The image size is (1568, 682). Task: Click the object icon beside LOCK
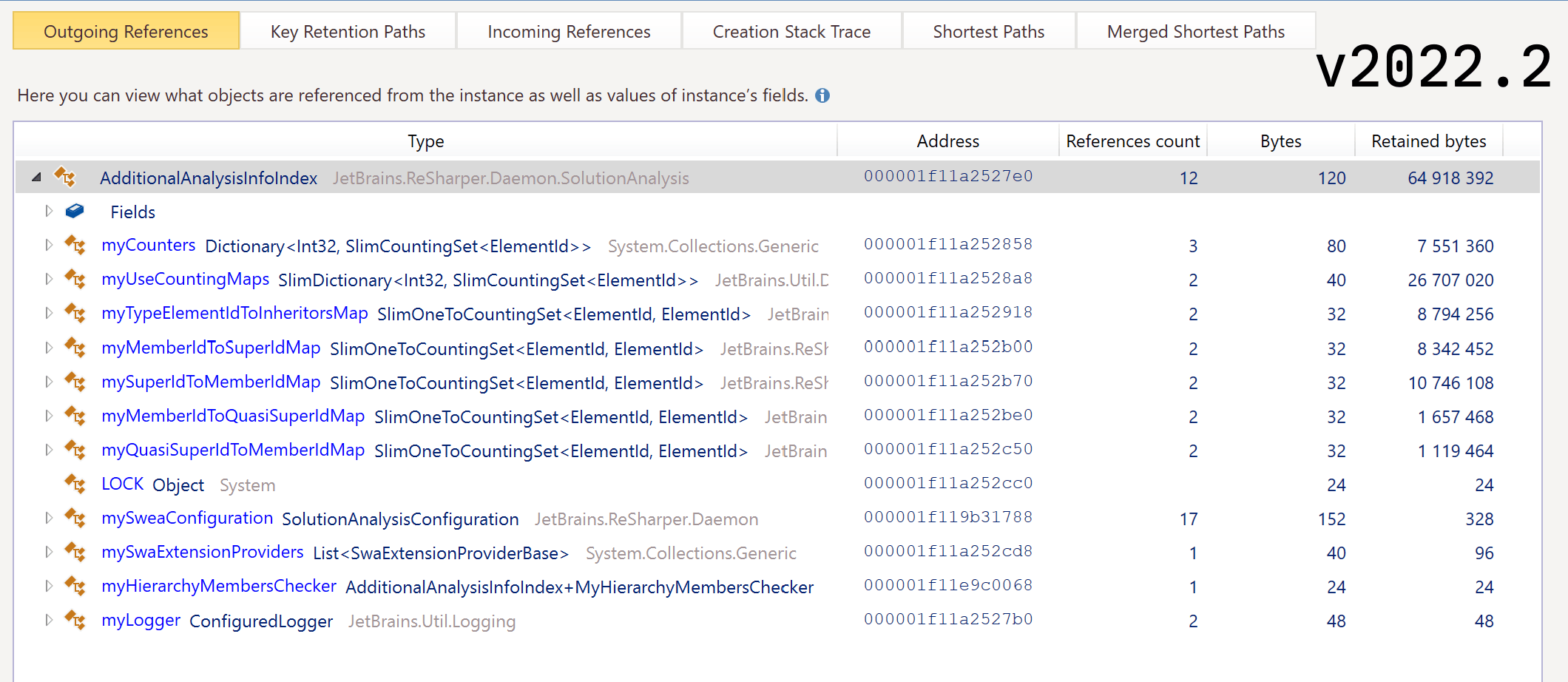pos(75,484)
